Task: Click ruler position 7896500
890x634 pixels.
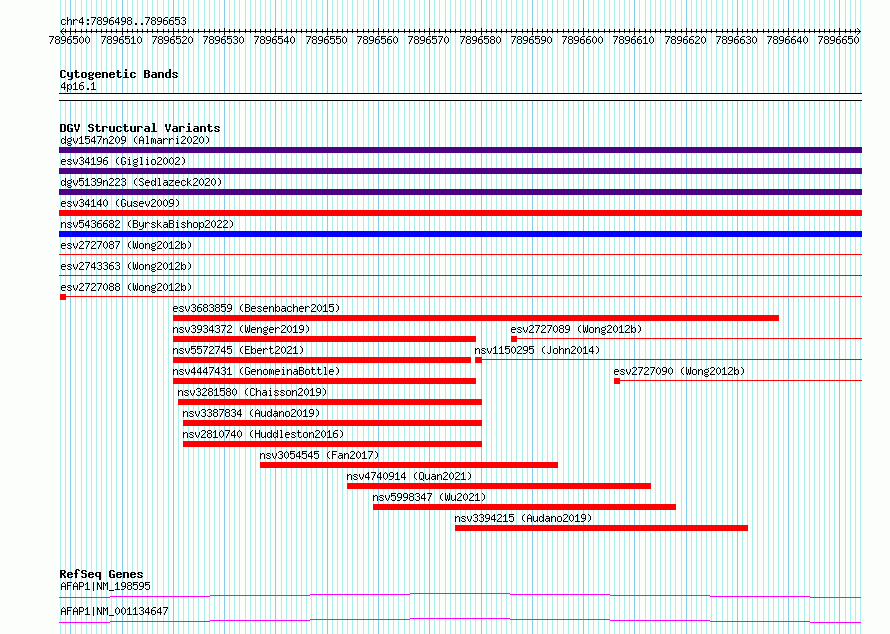Action: point(69,40)
